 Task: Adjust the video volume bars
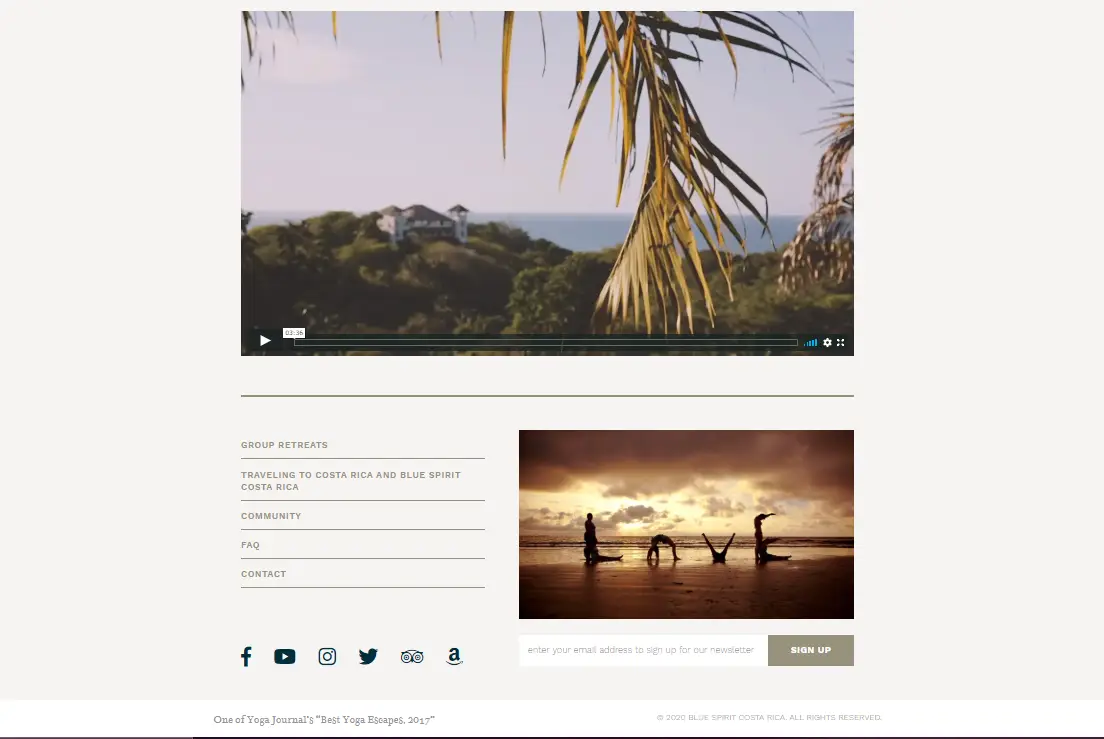tap(811, 342)
